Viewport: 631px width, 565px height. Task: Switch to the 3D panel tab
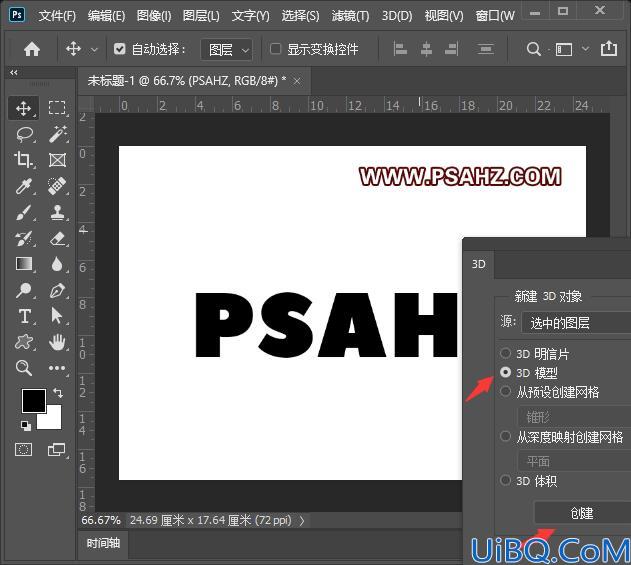tap(478, 264)
